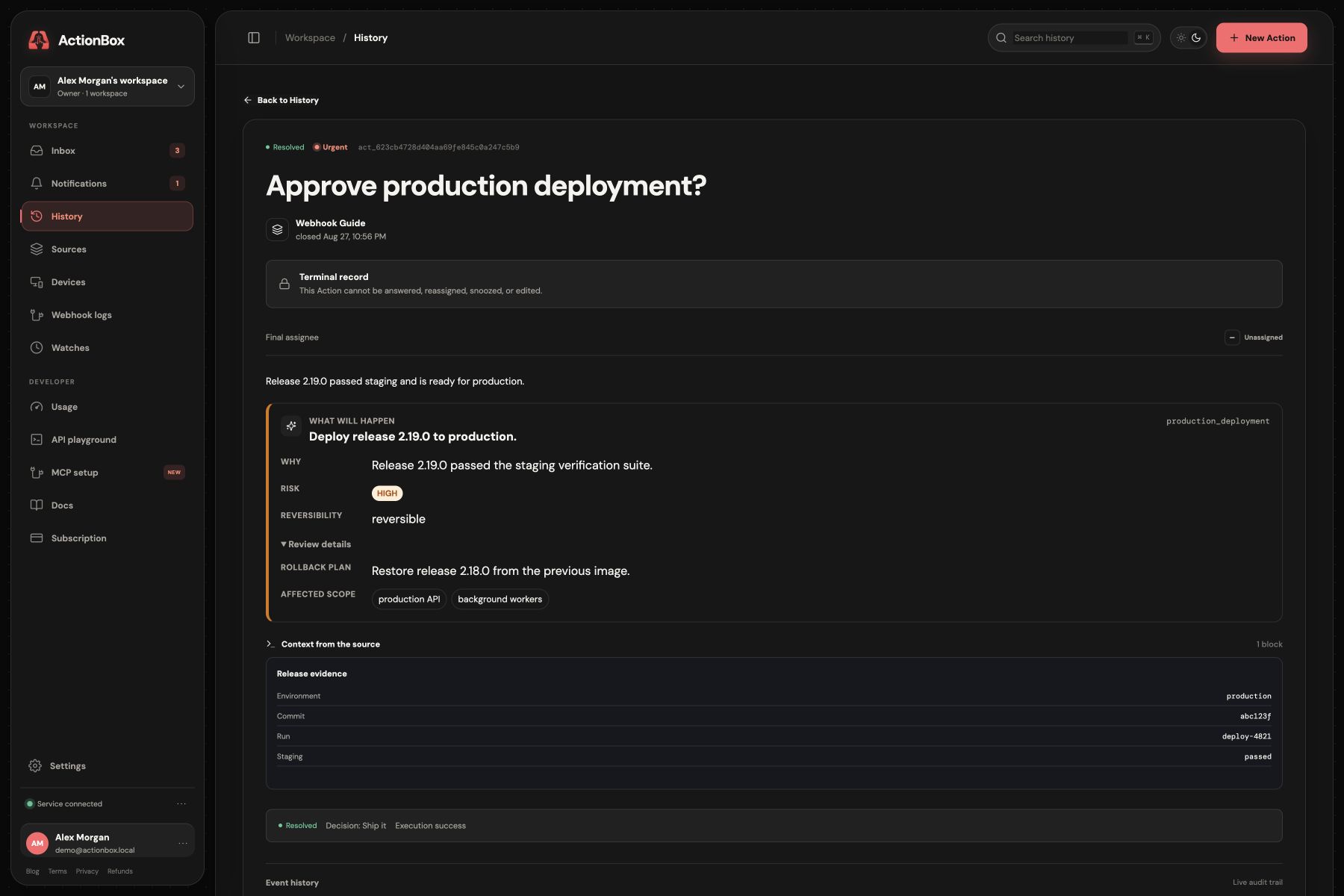Click the Webhook Guide source name
1344x896 pixels.
[x=330, y=223]
